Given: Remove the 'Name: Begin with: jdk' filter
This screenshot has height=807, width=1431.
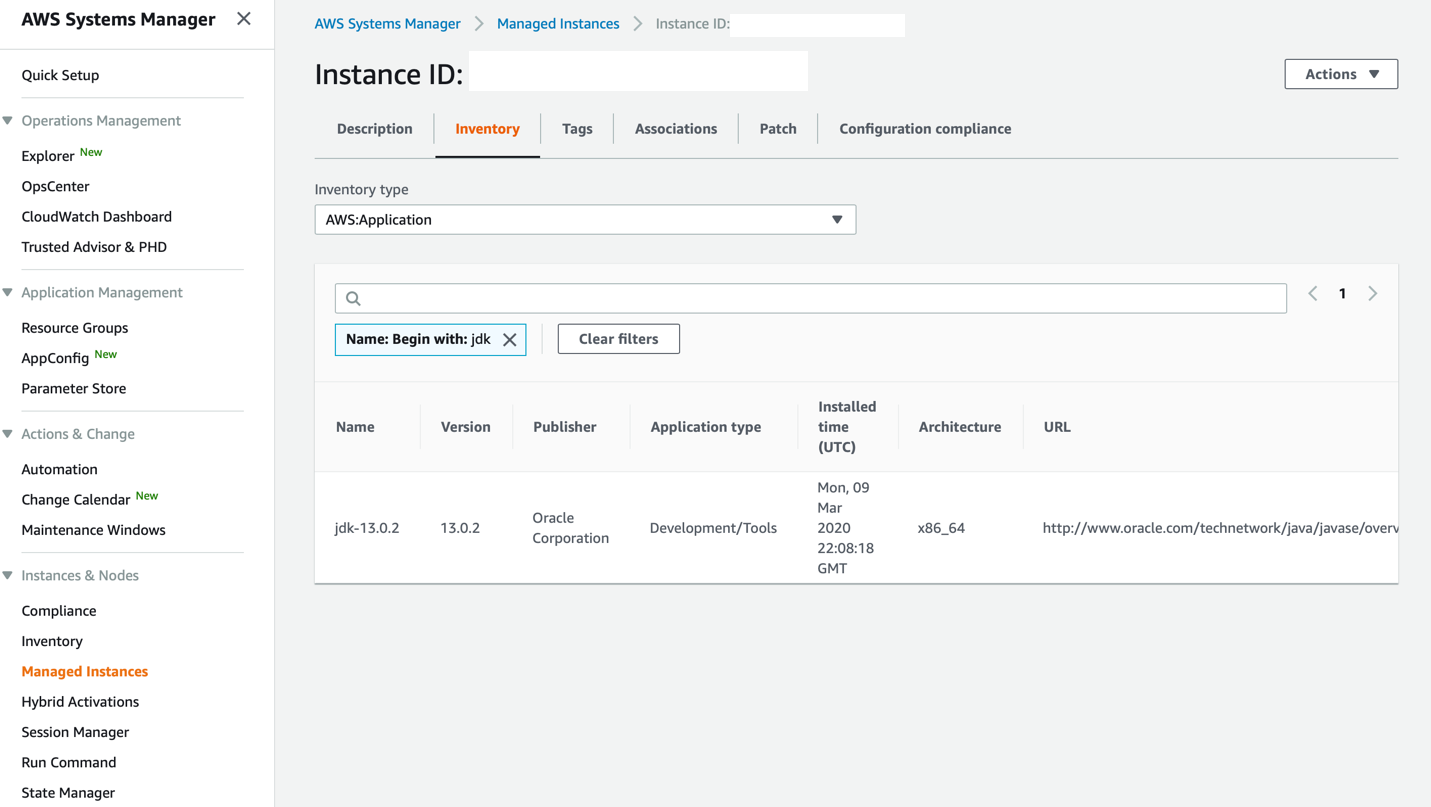Looking at the screenshot, I should click(510, 339).
